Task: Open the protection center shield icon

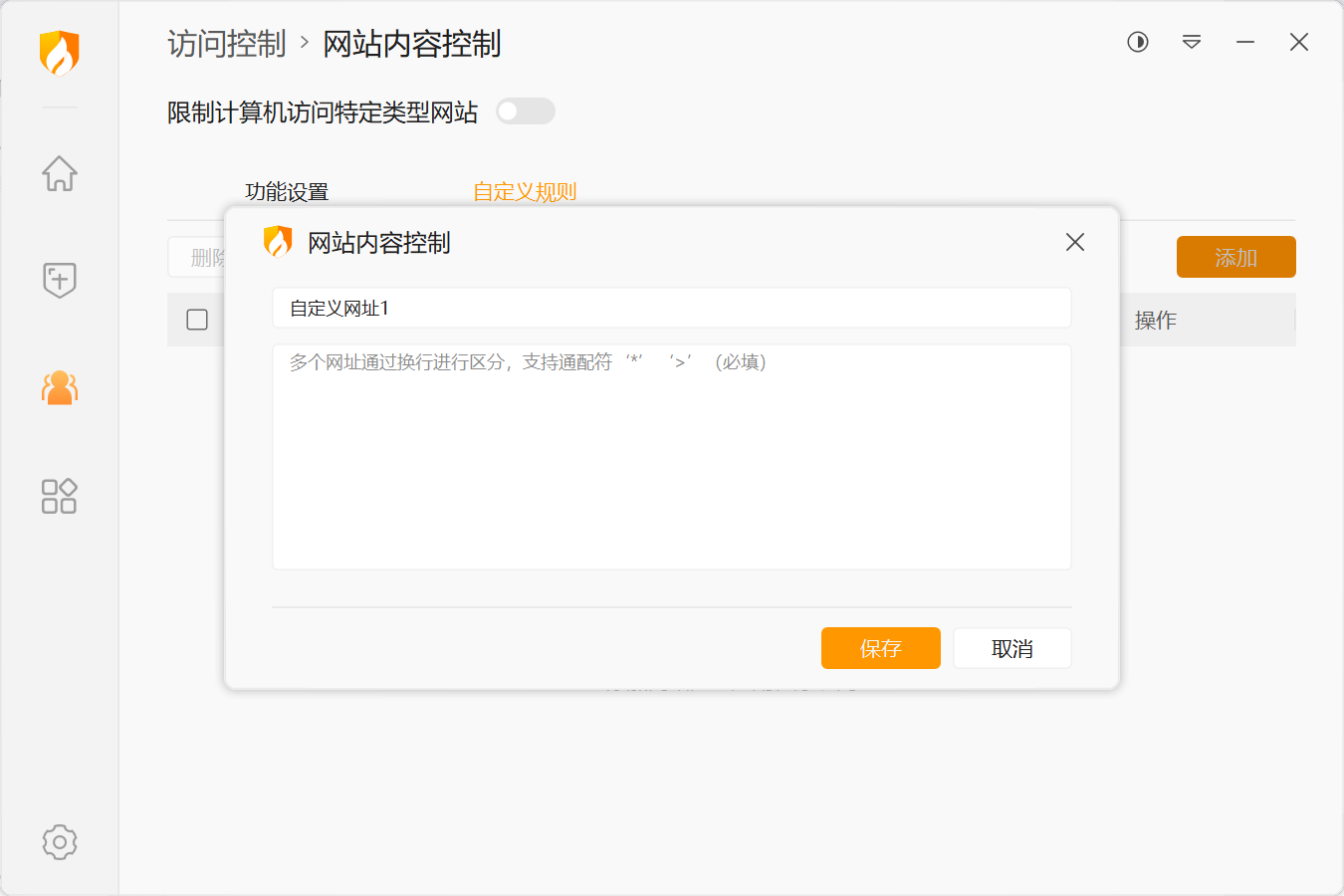Action: pos(60,280)
